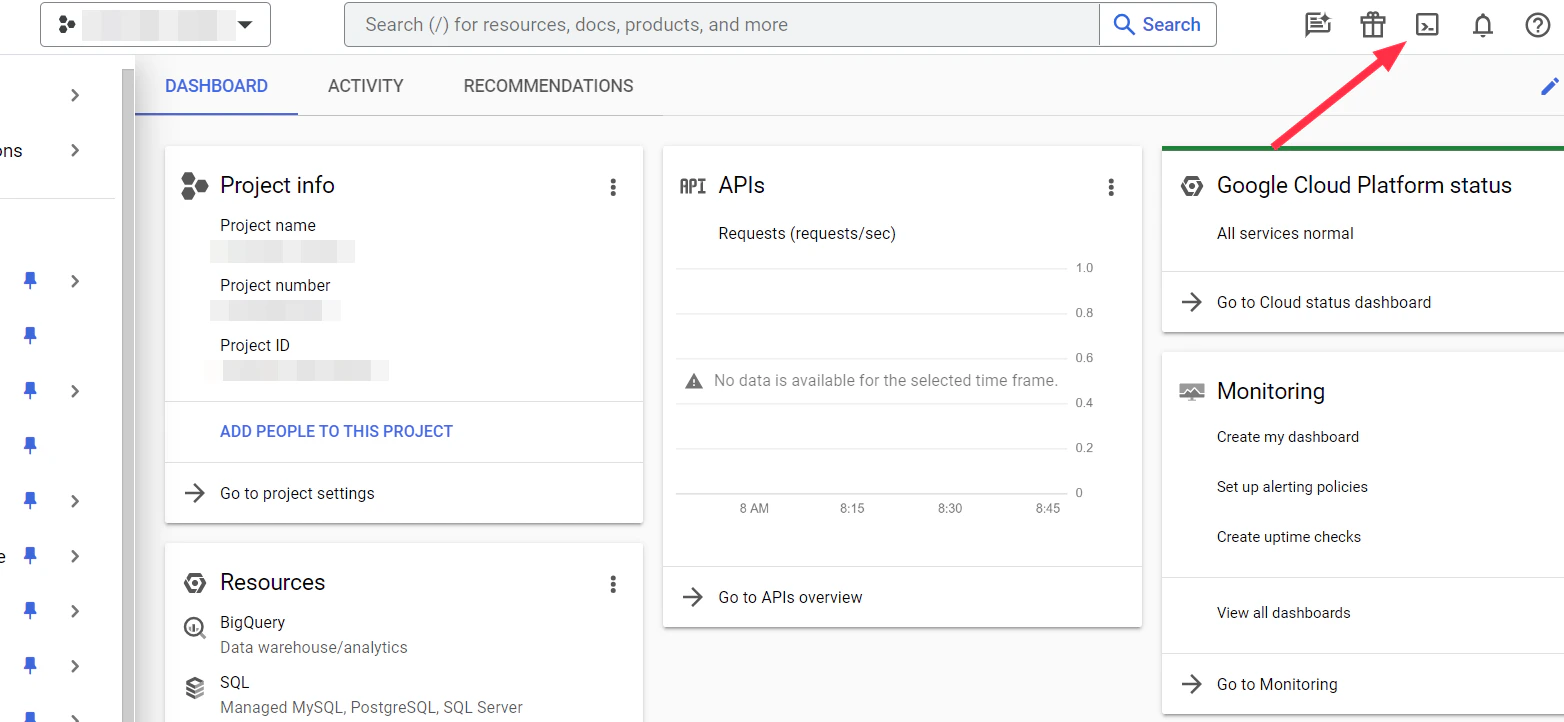Open the Cloud Shell terminal
Image resolution: width=1564 pixels, height=722 pixels.
[1427, 24]
